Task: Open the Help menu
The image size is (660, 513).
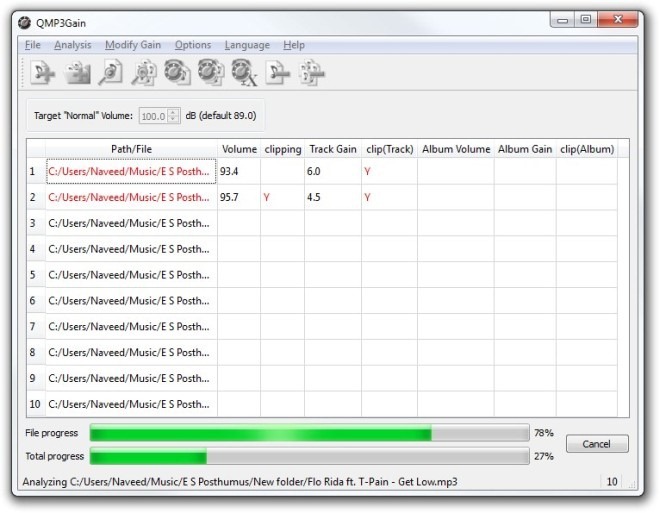Action: [x=294, y=45]
